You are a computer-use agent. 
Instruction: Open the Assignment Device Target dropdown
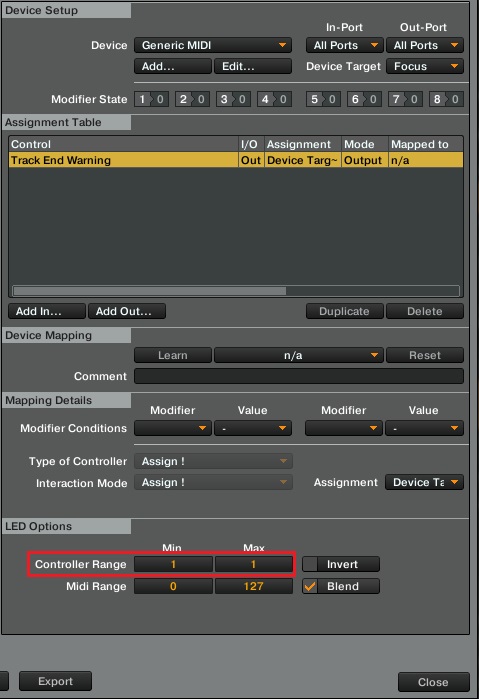pos(425,482)
